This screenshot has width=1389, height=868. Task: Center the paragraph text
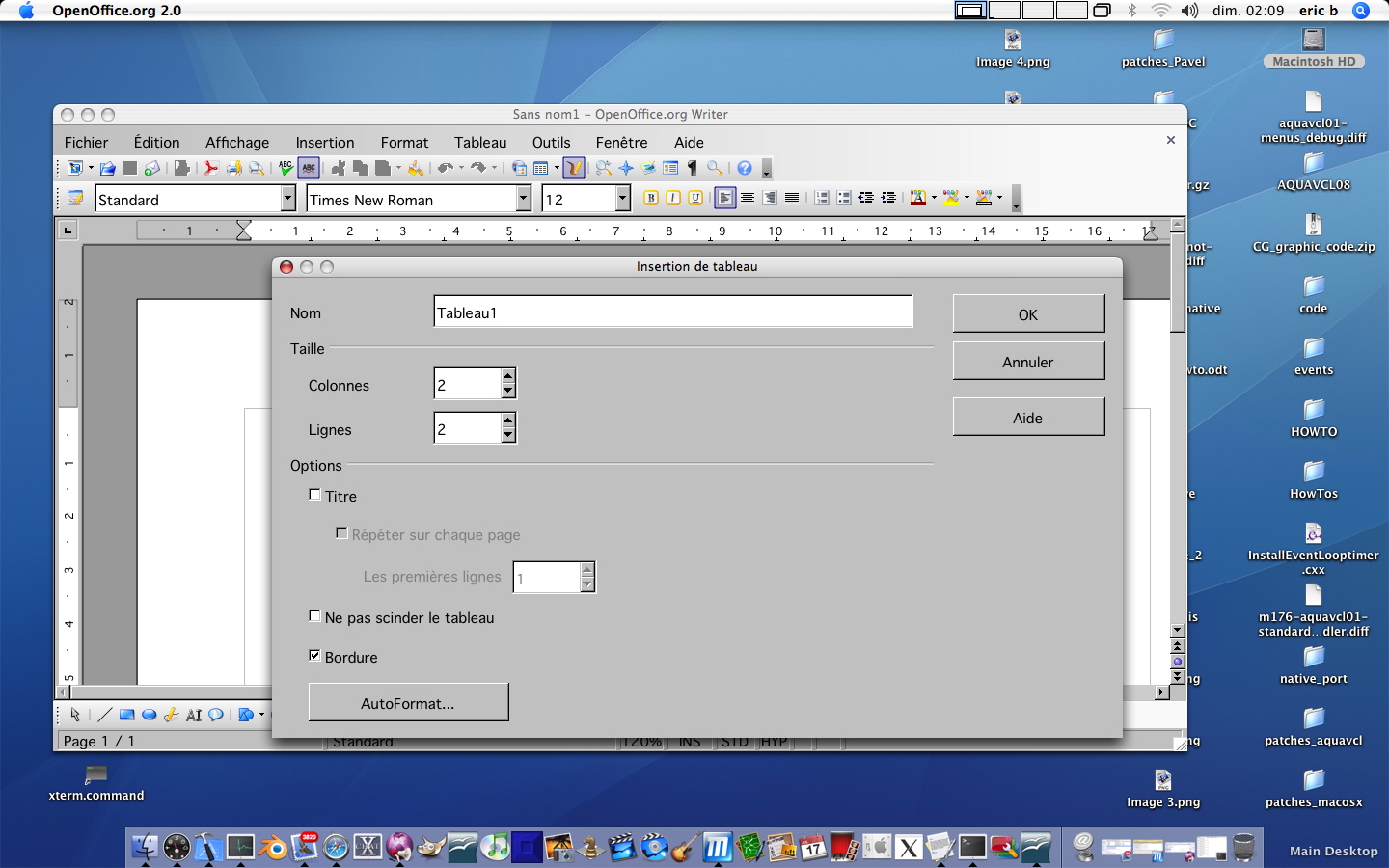748,198
